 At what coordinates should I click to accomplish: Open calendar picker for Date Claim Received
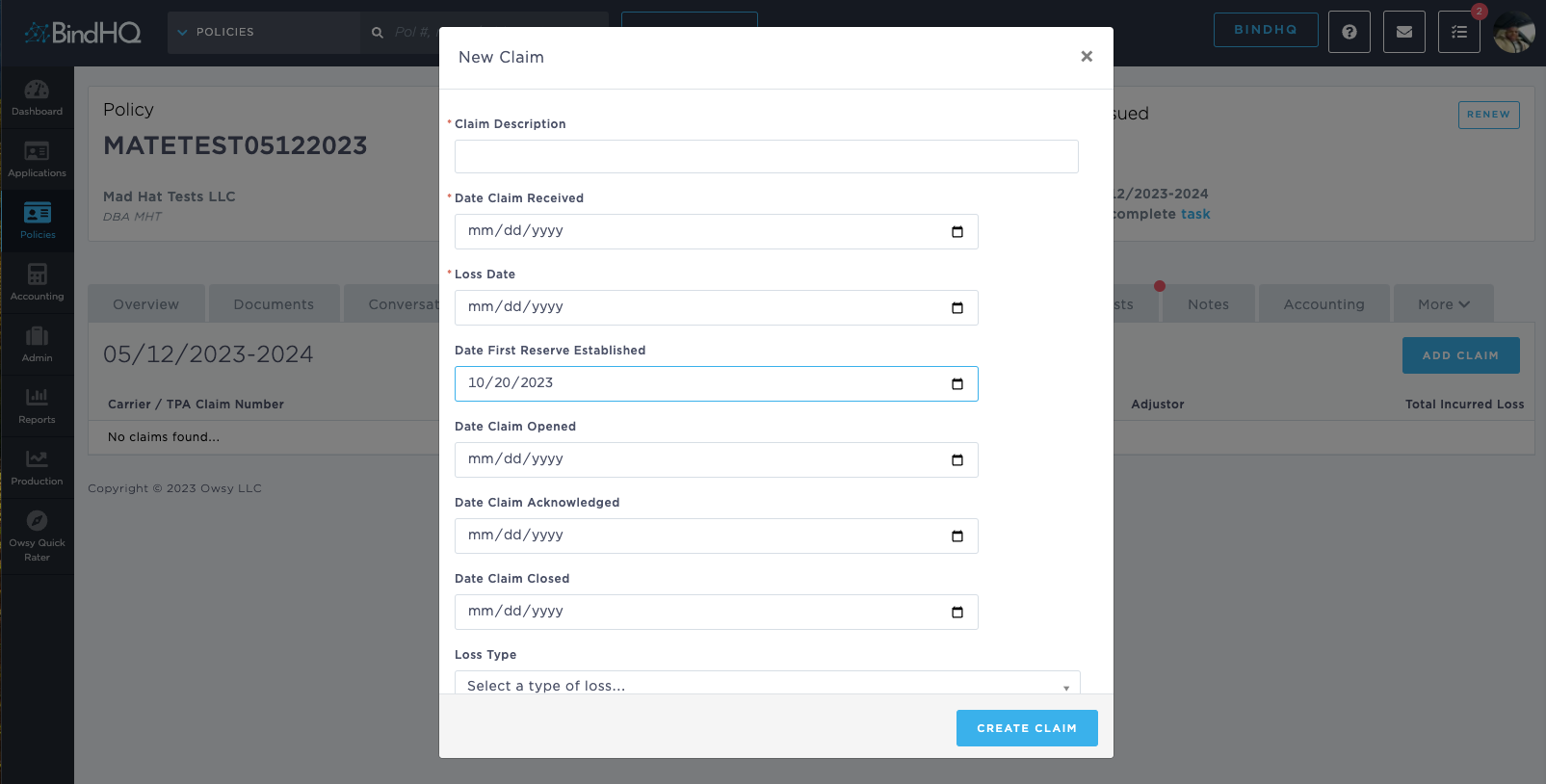[x=957, y=232]
